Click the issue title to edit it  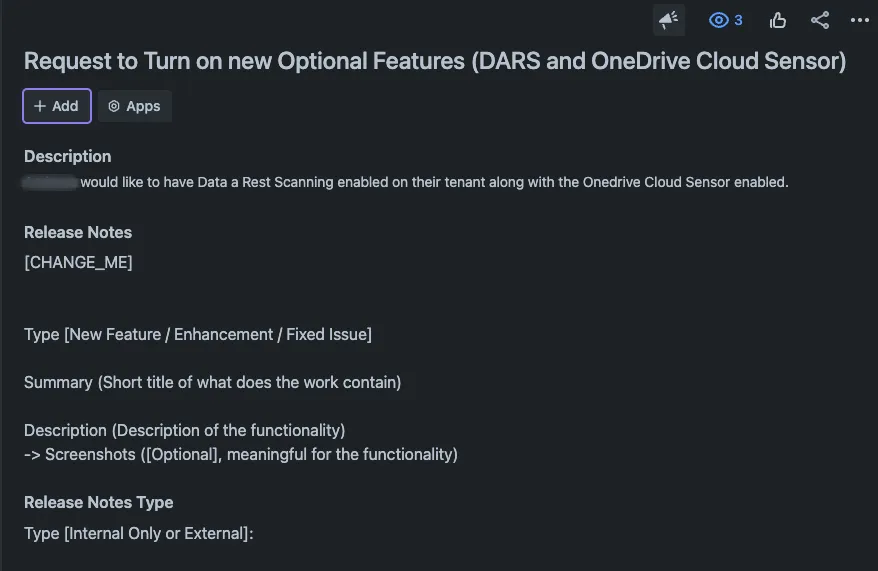click(435, 61)
